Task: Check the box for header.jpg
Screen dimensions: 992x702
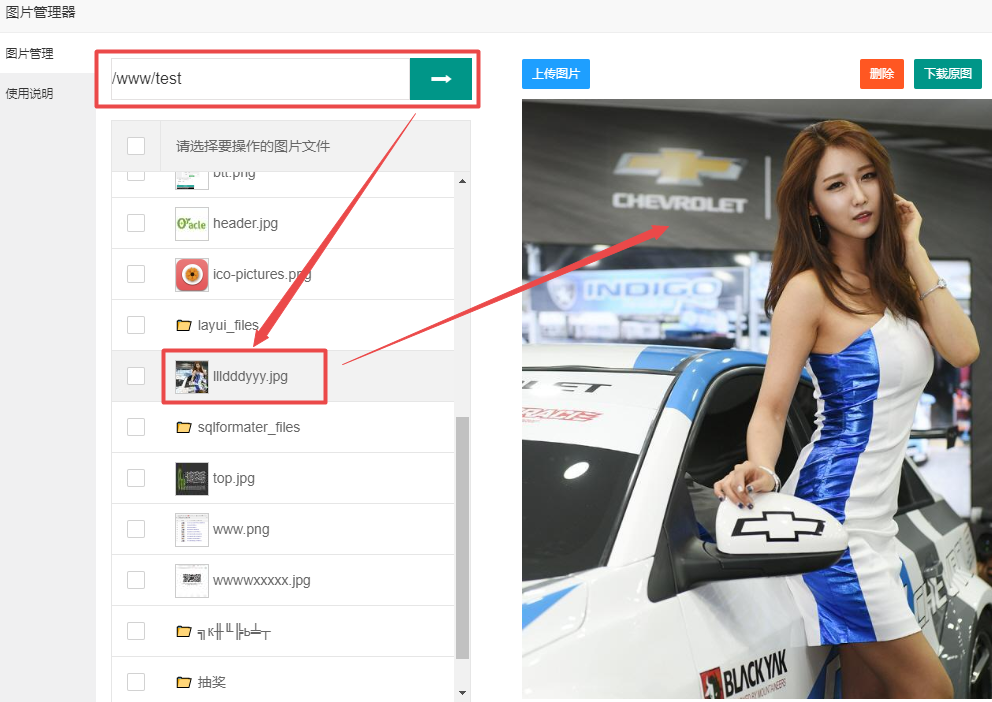Action: 136,223
